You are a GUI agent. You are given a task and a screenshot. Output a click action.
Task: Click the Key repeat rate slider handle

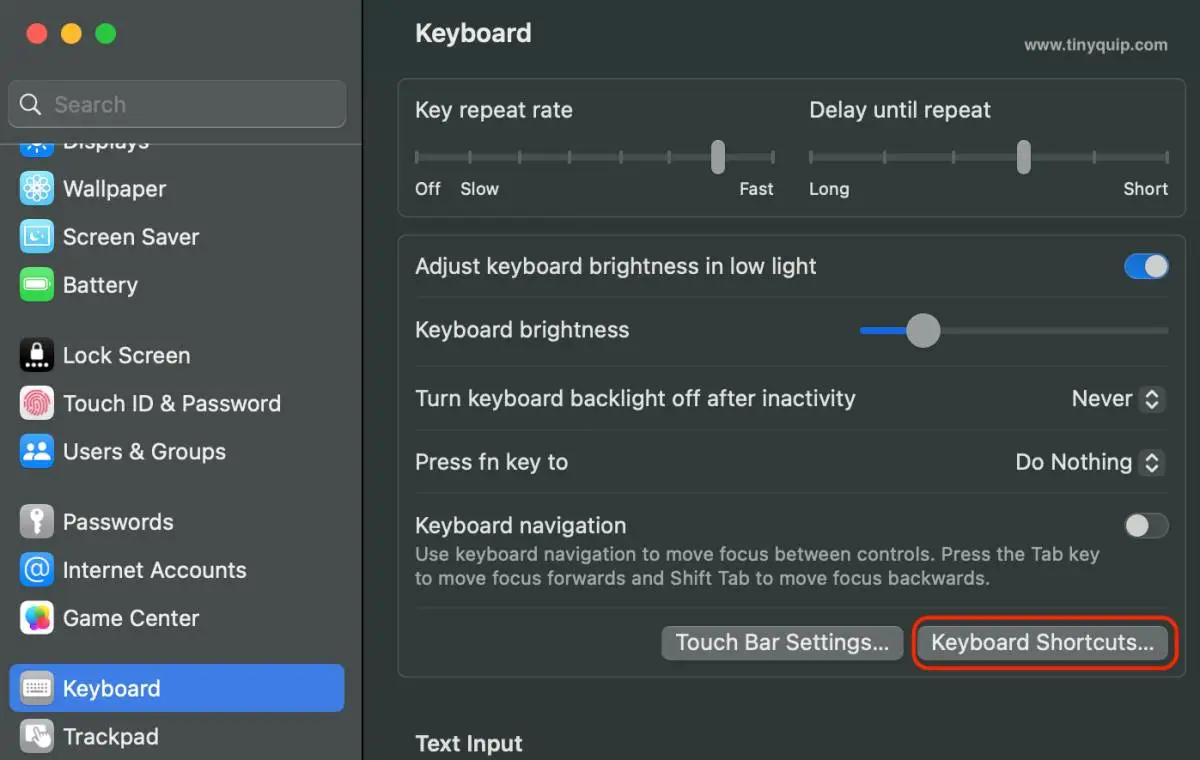718,157
